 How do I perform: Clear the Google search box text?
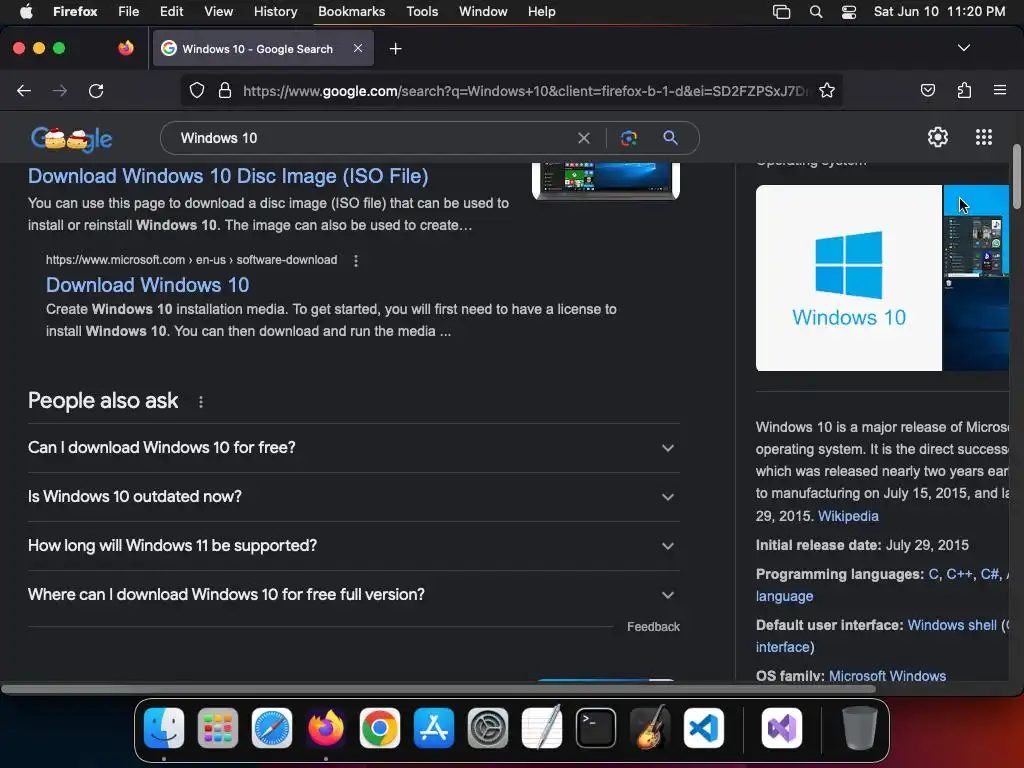pyautogui.click(x=584, y=138)
